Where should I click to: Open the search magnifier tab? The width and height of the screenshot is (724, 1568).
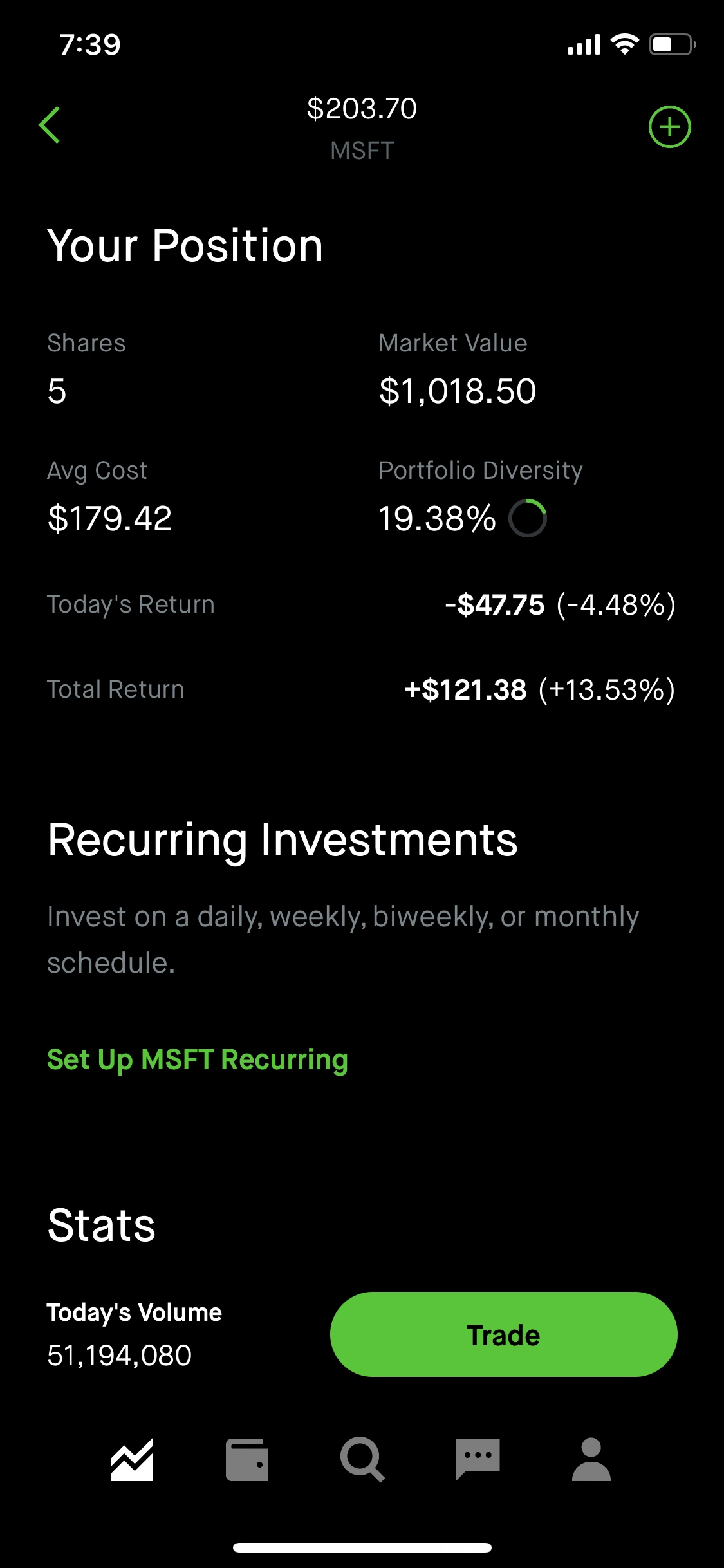(x=362, y=1459)
